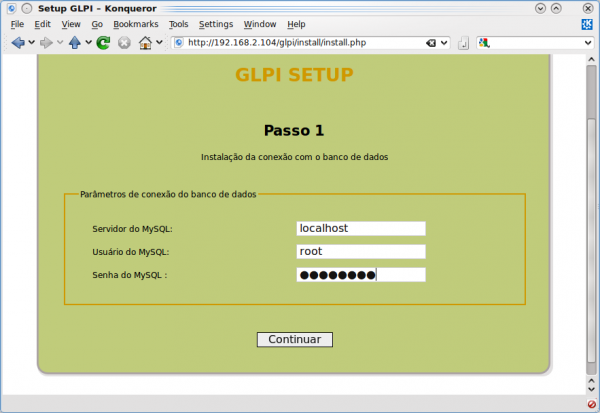Open the Bookmarks menu

pos(136,24)
